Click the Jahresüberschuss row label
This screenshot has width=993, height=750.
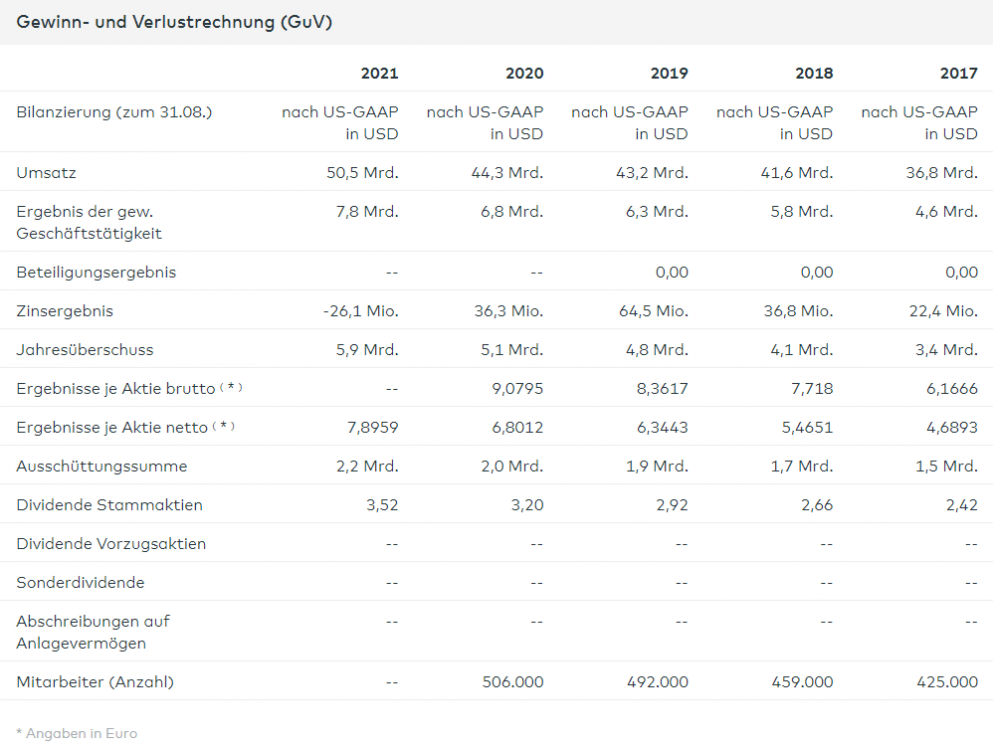85,350
